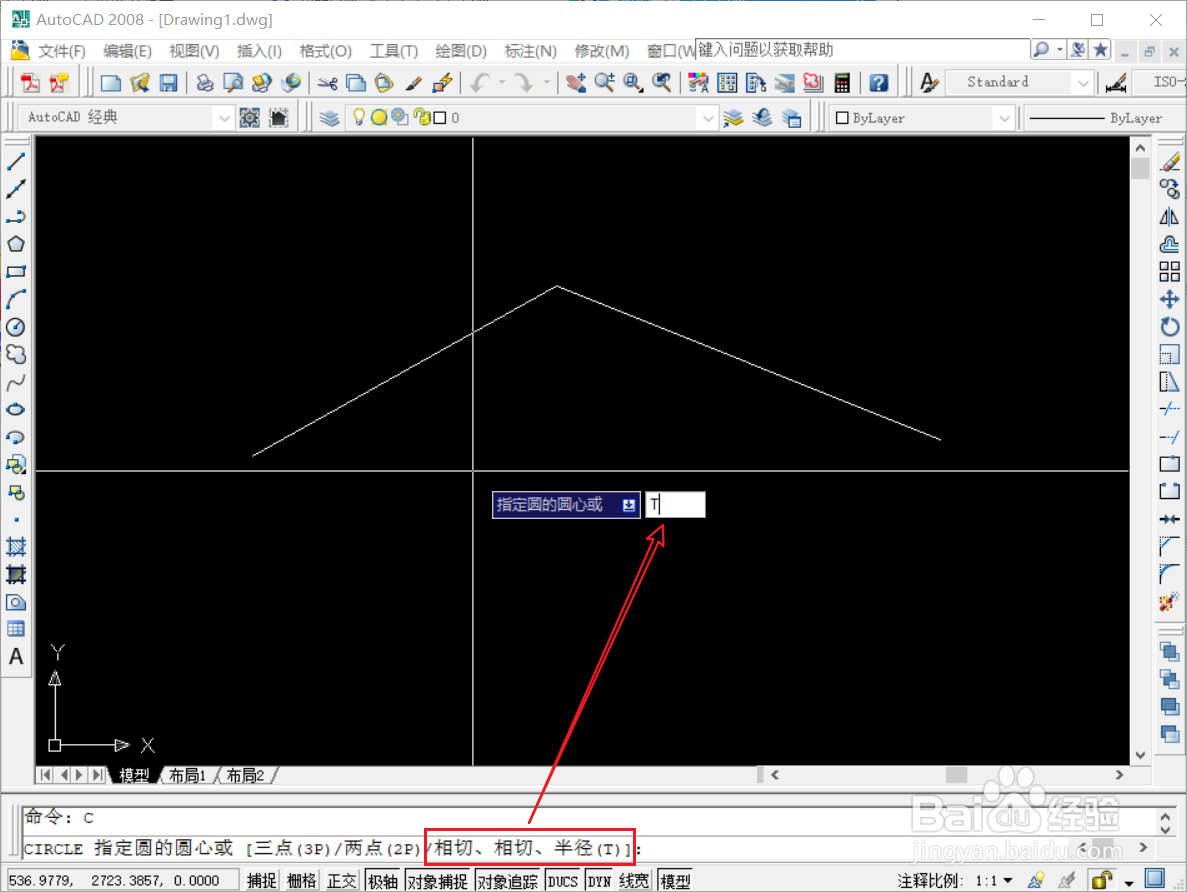
Task: Select the Circle draw tool
Action: 16,326
